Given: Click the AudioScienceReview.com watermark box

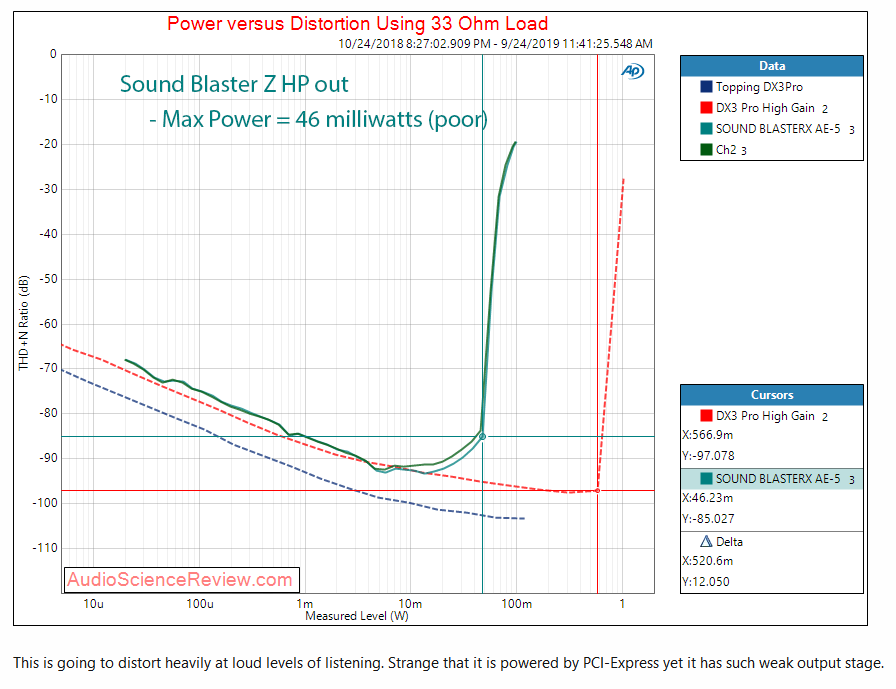Looking at the screenshot, I should 182,580.
